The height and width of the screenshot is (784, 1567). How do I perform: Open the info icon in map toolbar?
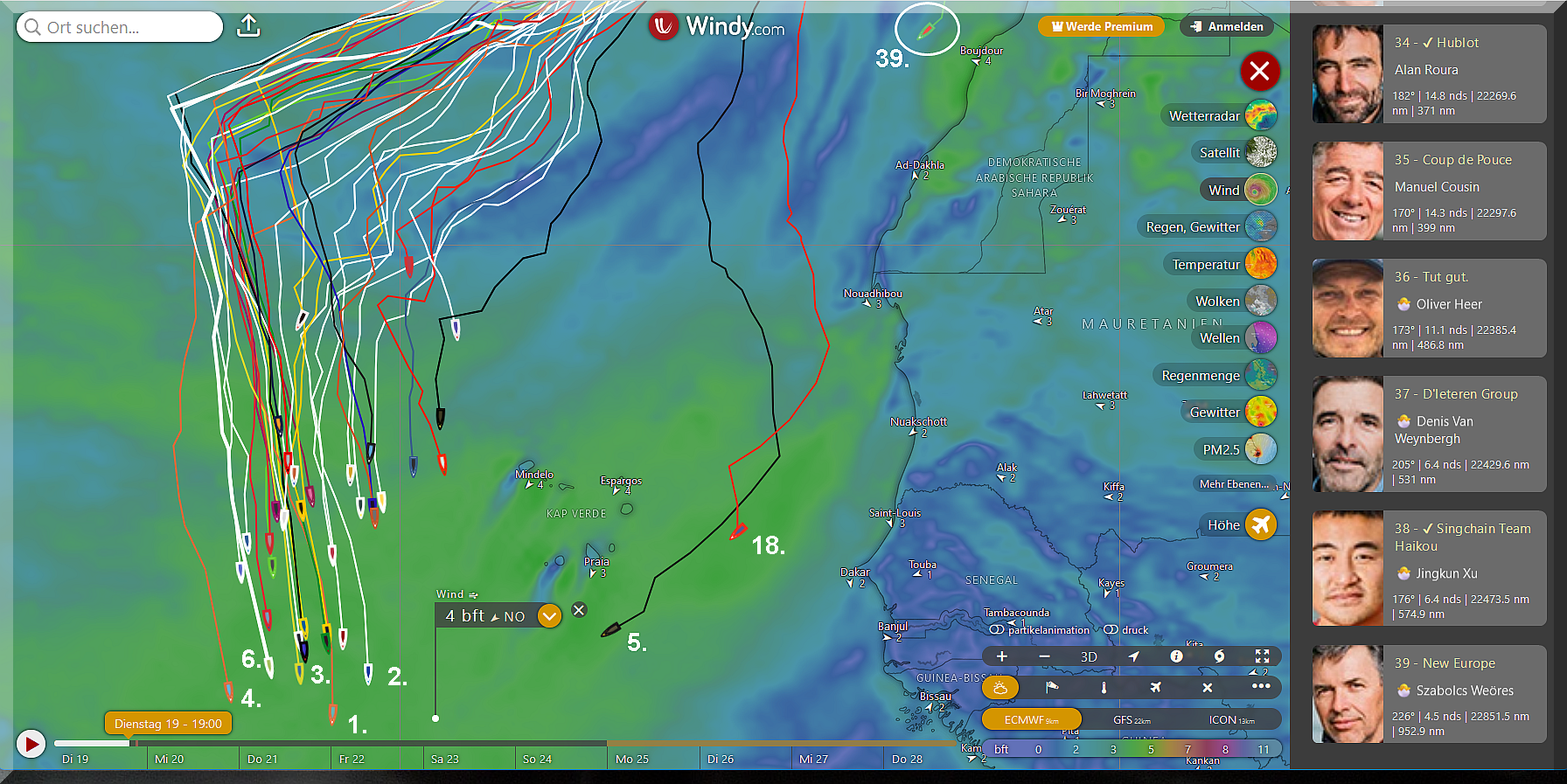click(x=1176, y=656)
